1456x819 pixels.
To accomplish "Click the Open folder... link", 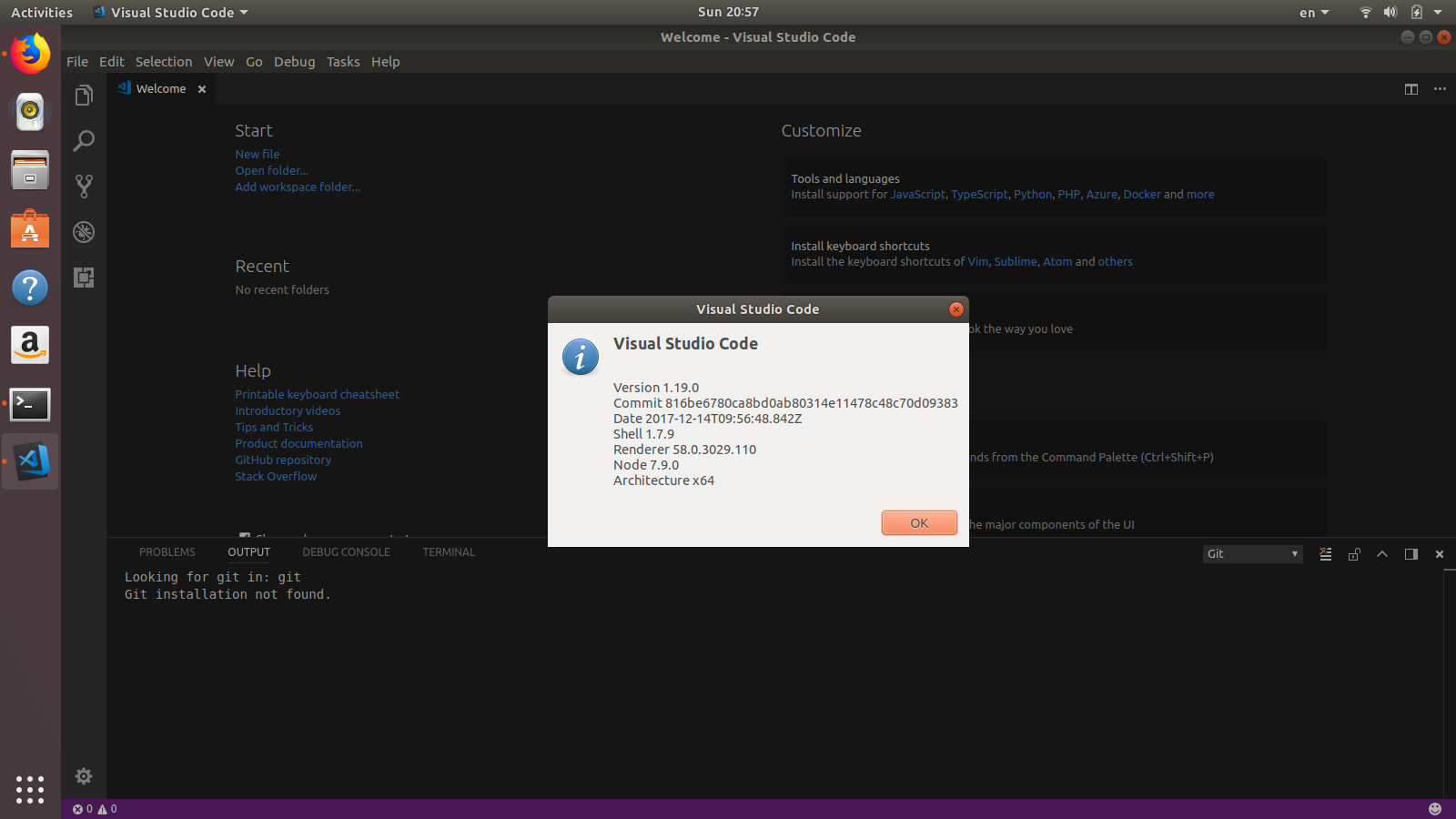I will pyautogui.click(x=271, y=171).
